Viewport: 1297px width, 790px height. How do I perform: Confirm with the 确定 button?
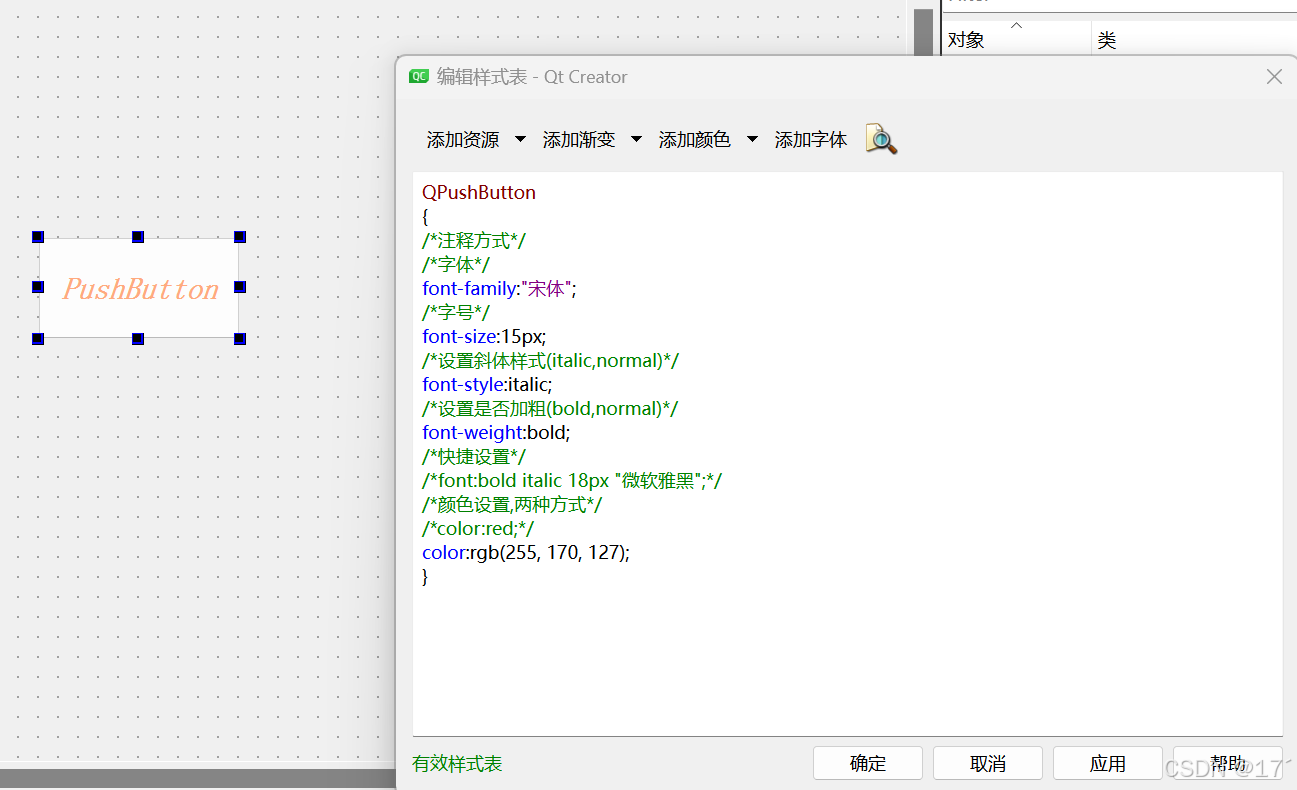(x=868, y=764)
